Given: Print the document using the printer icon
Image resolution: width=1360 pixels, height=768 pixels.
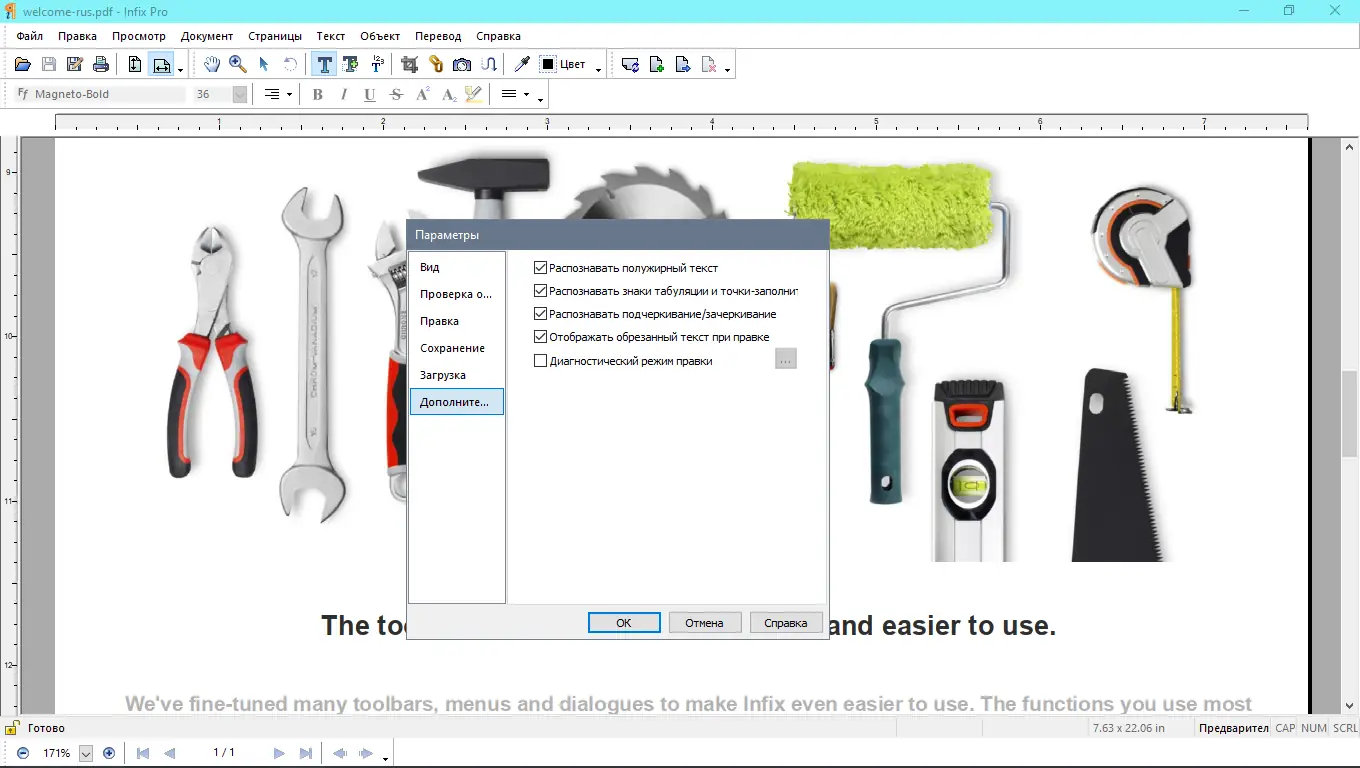Looking at the screenshot, I should click(100, 65).
